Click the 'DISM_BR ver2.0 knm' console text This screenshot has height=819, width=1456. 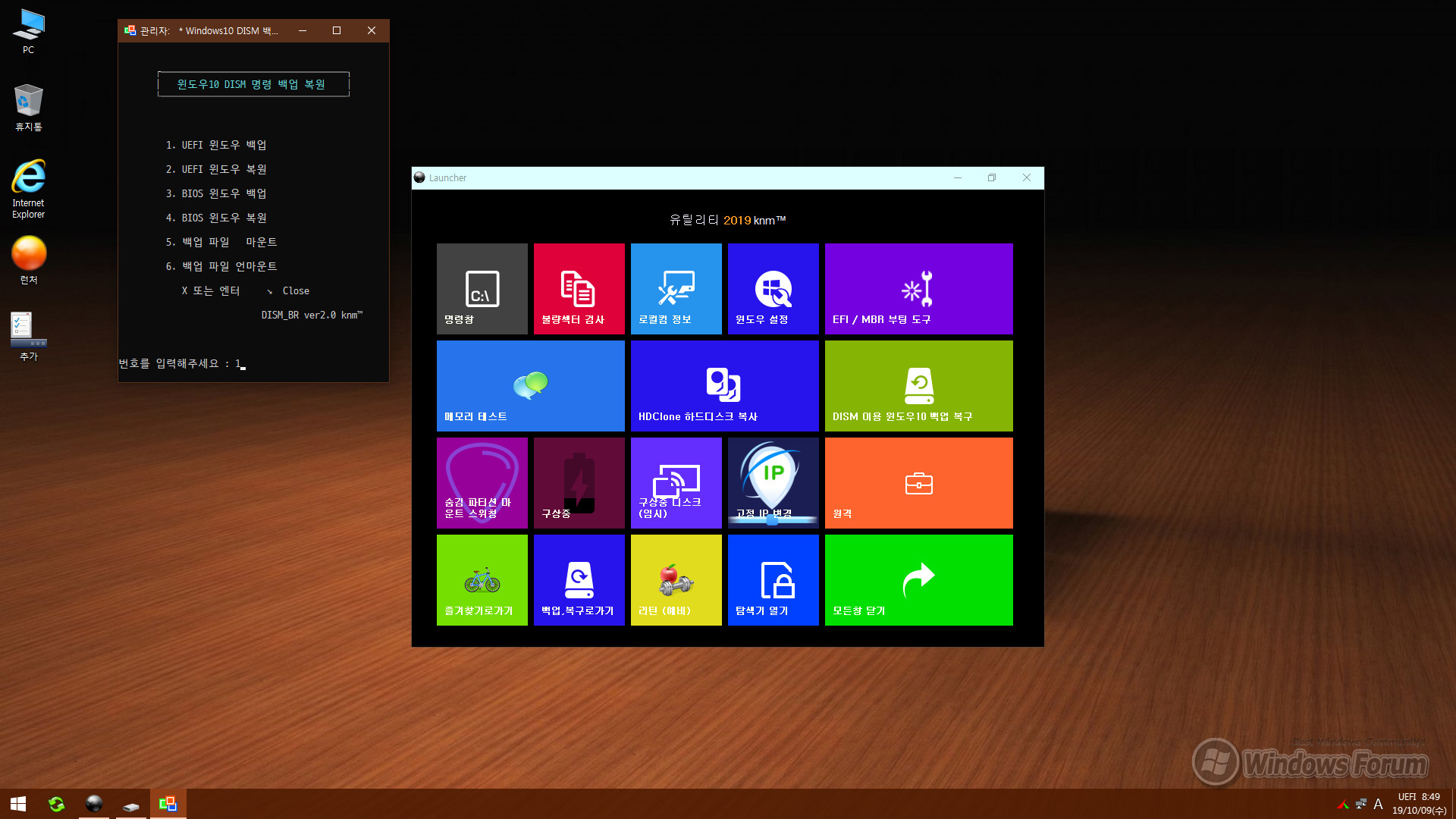pos(312,315)
